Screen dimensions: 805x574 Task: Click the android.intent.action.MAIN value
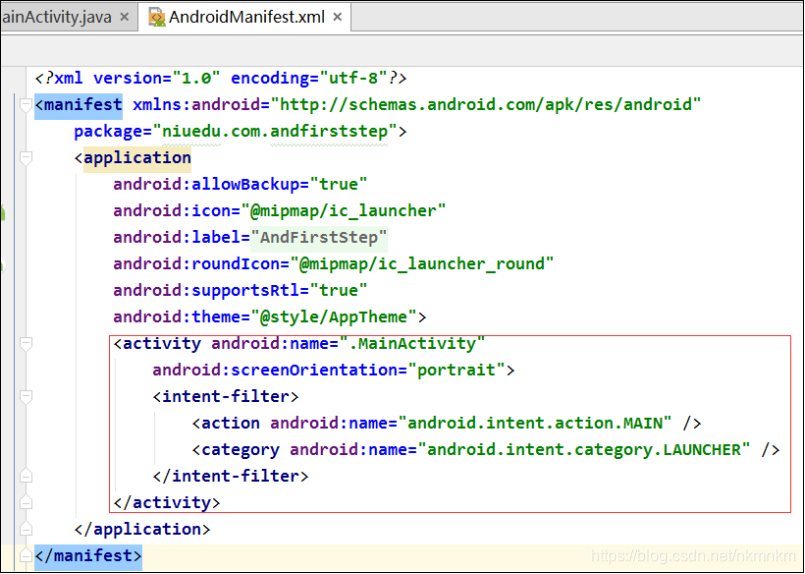(x=534, y=423)
